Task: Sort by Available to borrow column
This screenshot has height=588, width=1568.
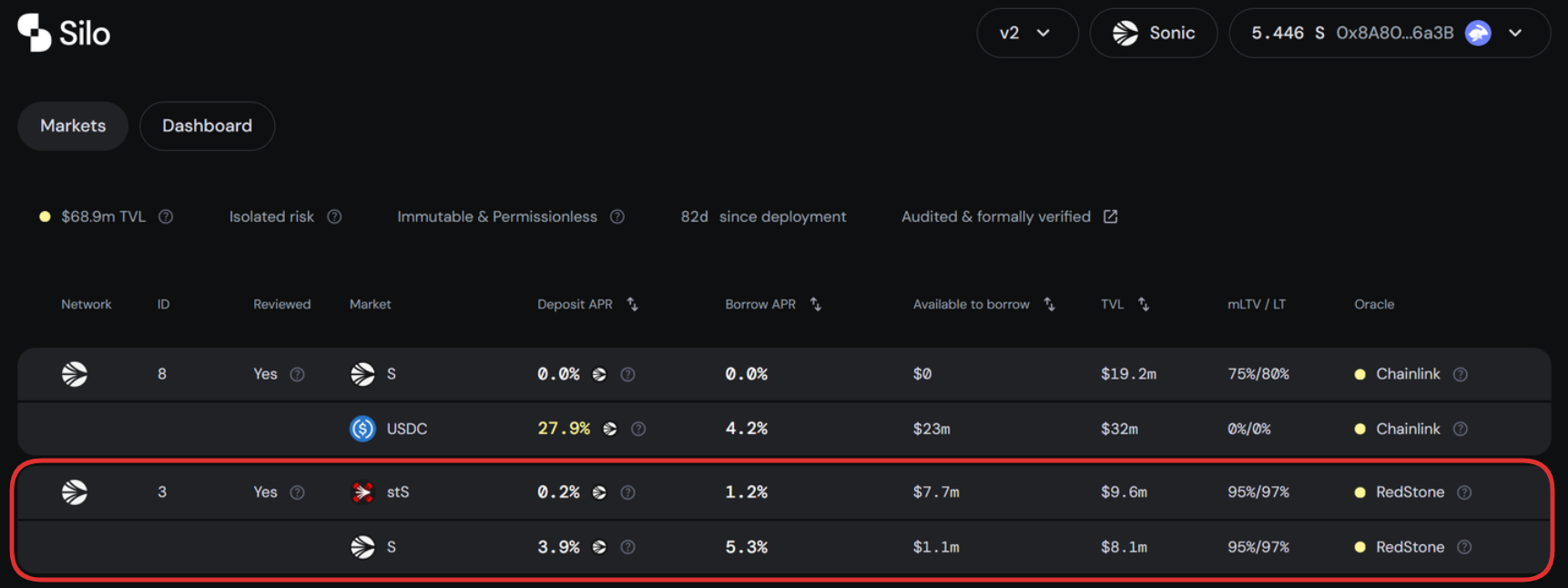Action: (1049, 304)
